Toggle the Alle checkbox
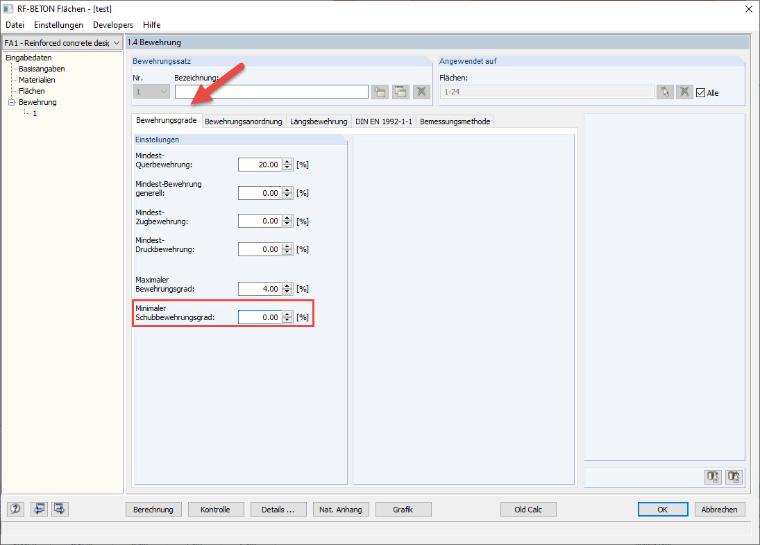This screenshot has height=545, width=760. tap(700, 93)
